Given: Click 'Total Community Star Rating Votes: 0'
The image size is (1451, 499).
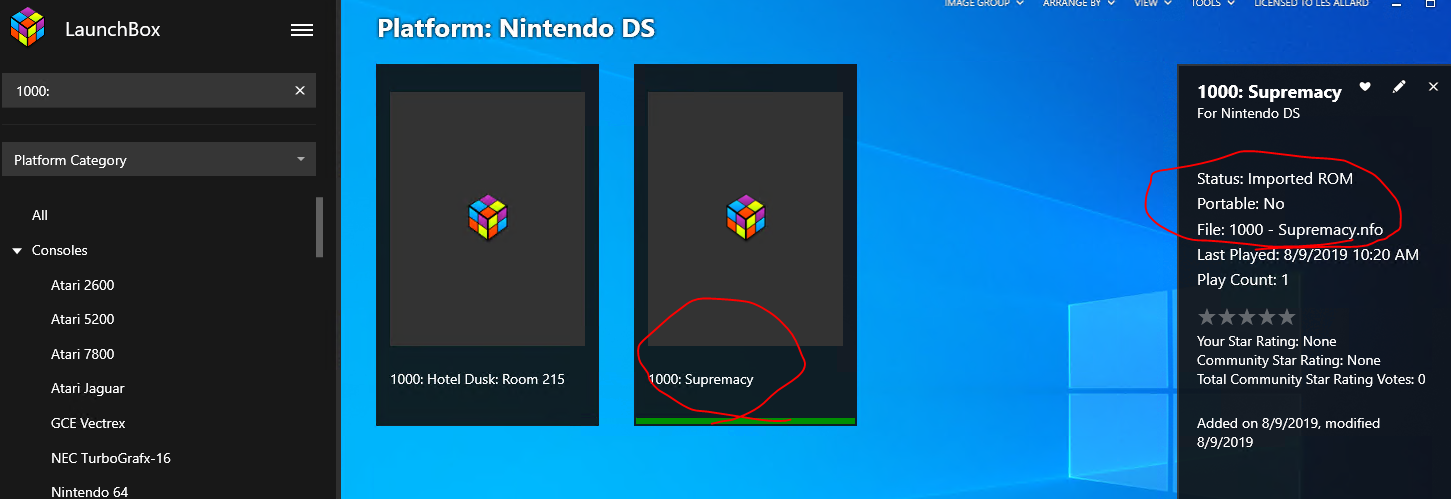Looking at the screenshot, I should (x=1311, y=379).
